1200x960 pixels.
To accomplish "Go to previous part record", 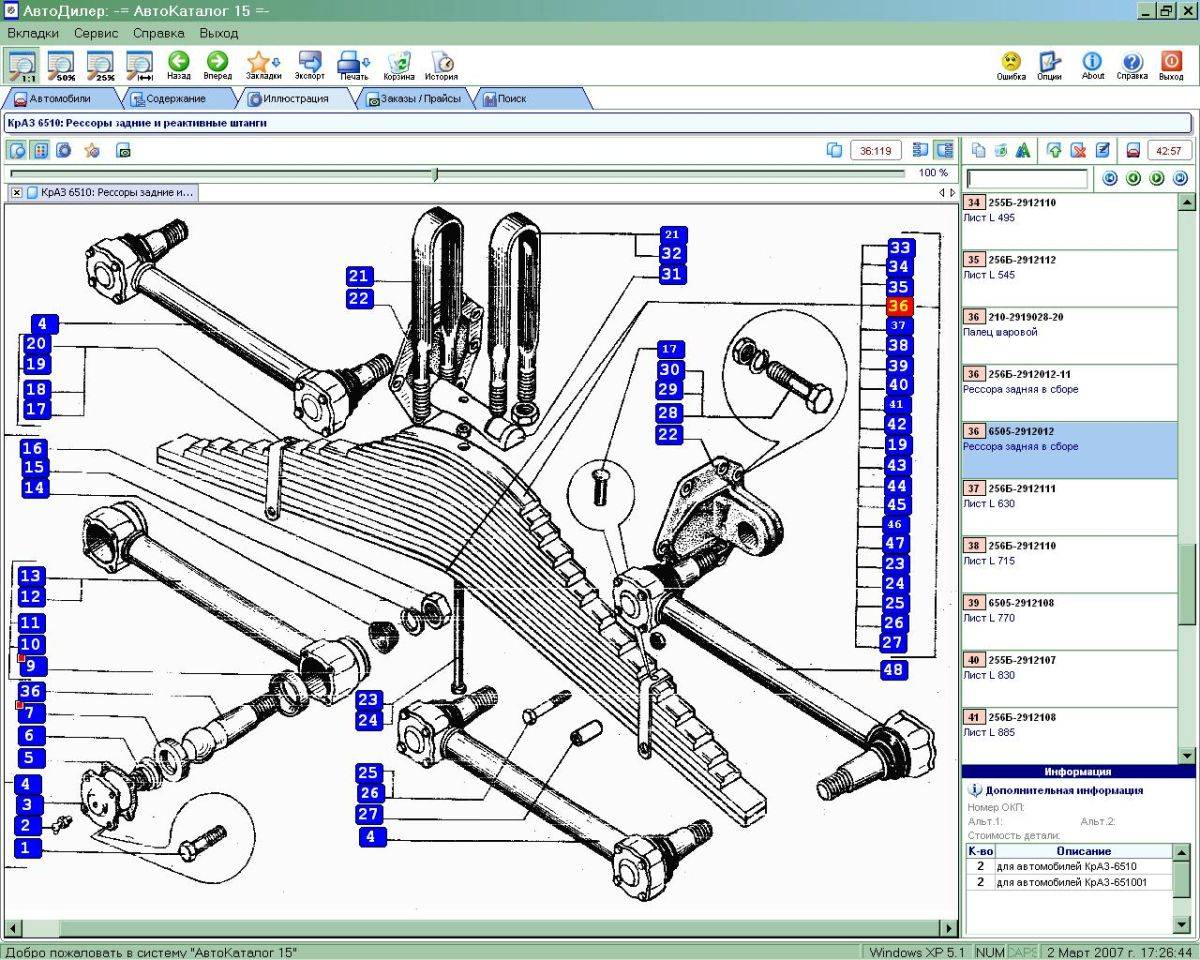I will coord(1133,179).
